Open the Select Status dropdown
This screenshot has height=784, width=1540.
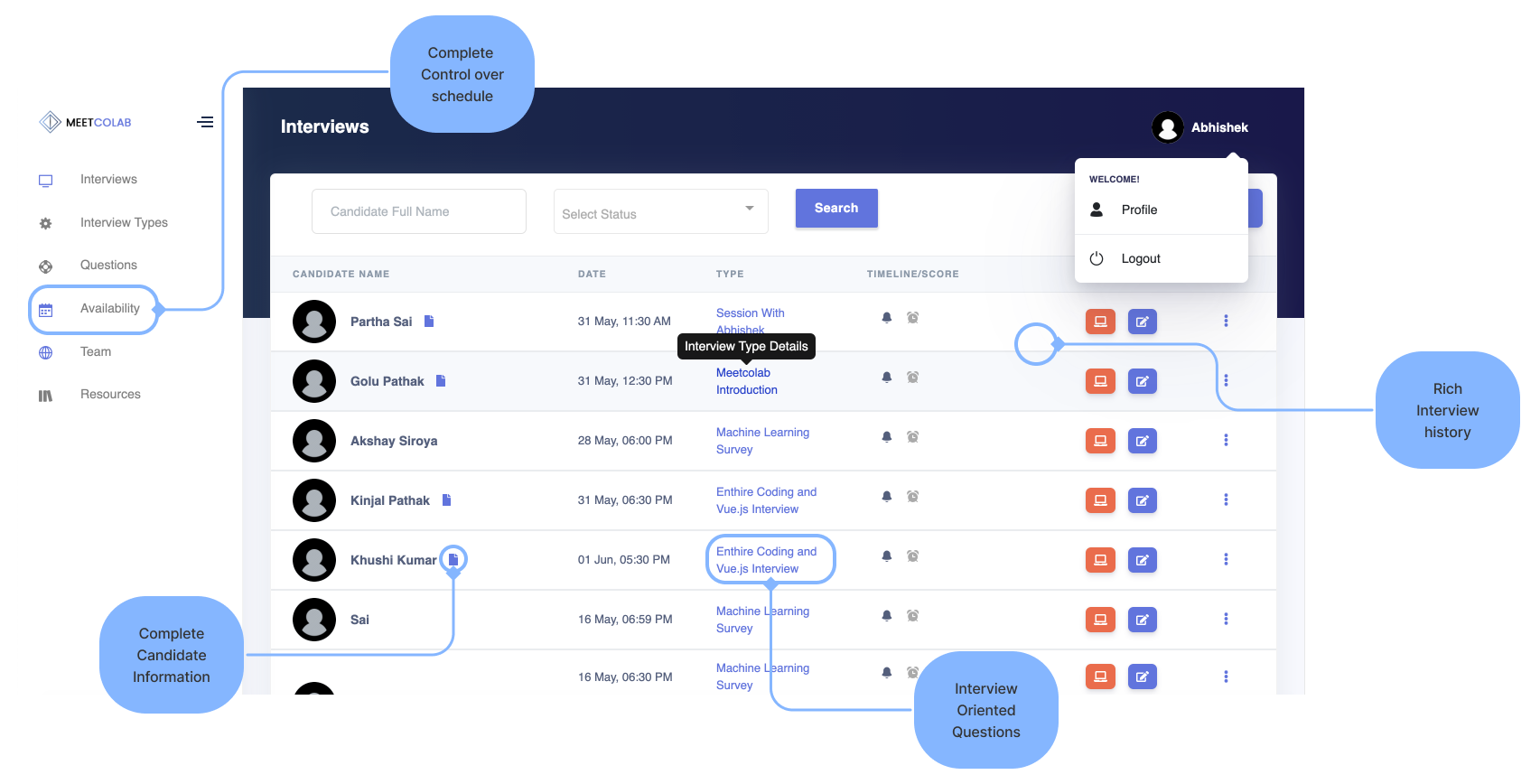click(660, 212)
